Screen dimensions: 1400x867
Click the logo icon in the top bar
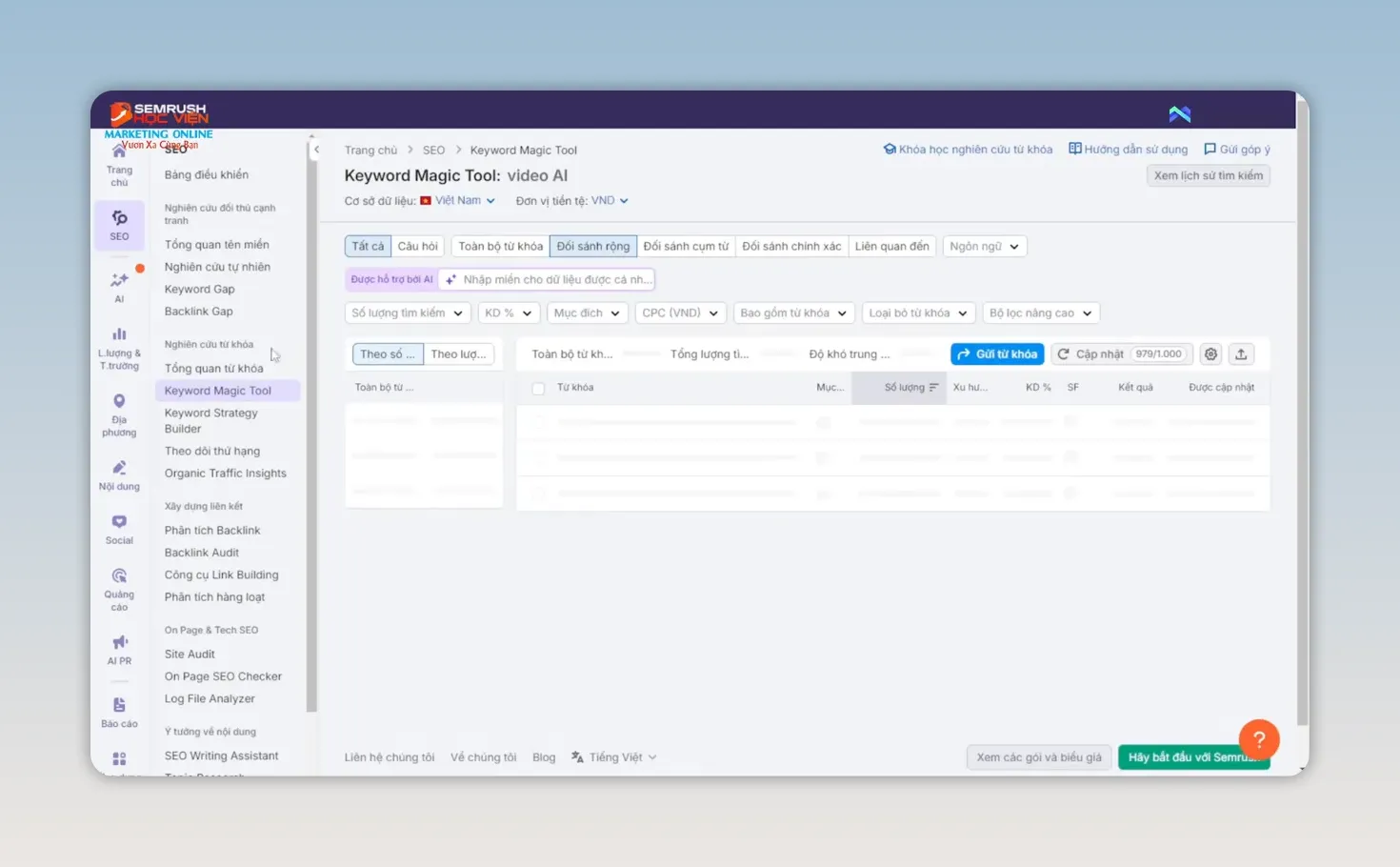coord(1180,114)
